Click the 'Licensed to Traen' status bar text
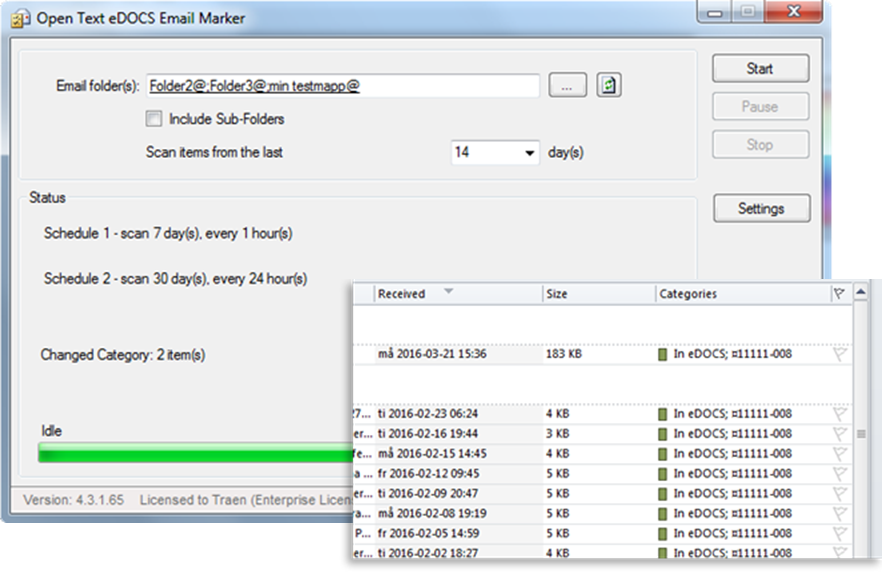 pyautogui.click(x=246, y=500)
